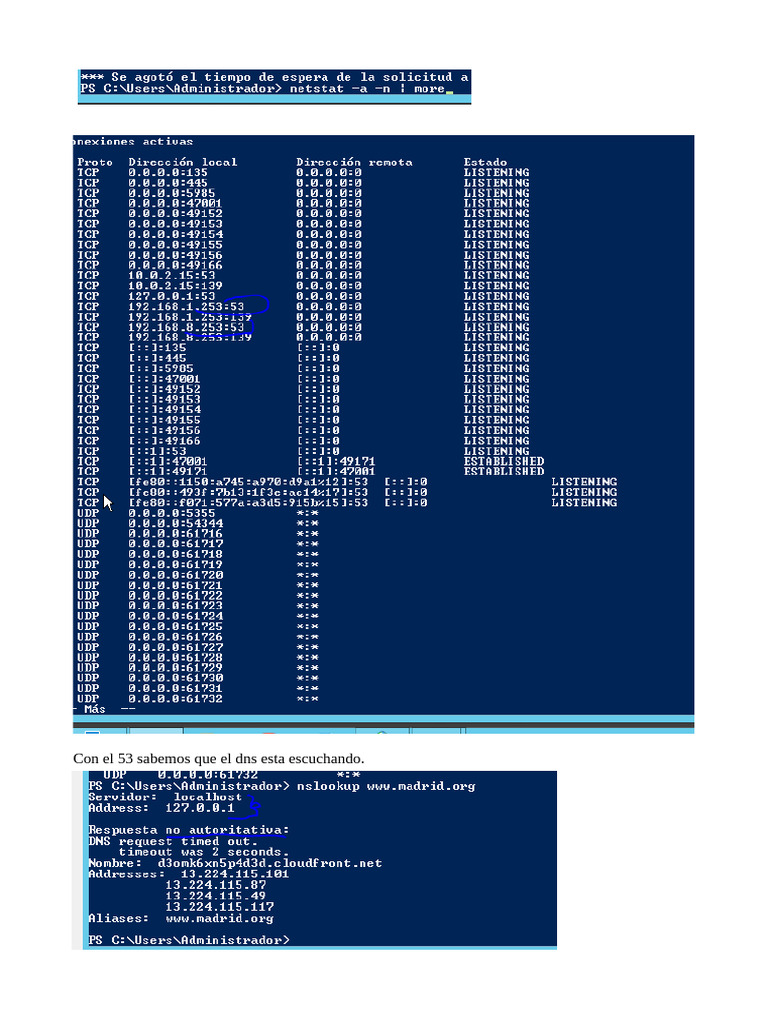
Task: Click the 'Proto' column header
Action: click(x=95, y=162)
